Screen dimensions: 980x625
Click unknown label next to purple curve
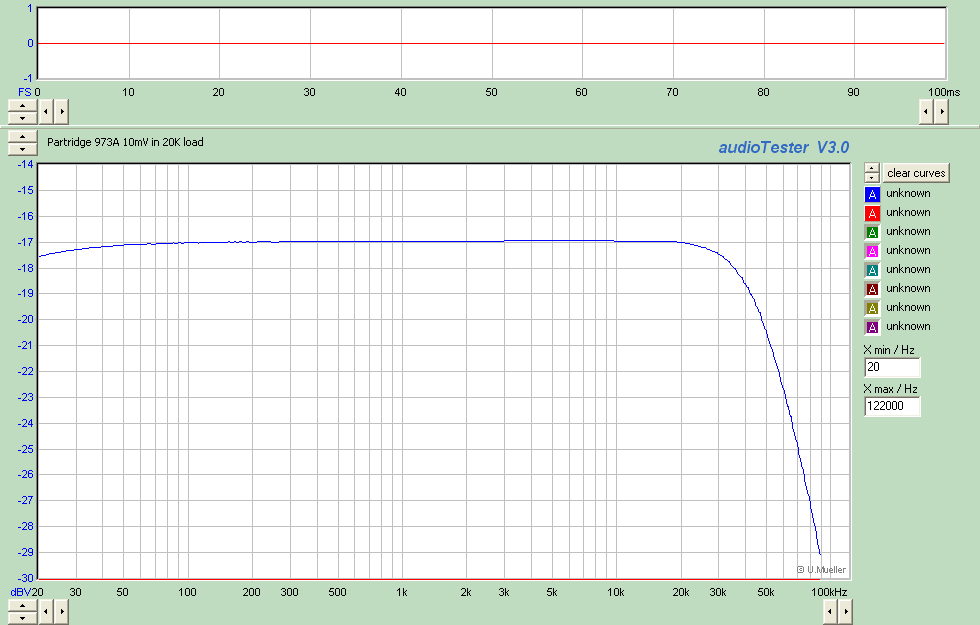[x=908, y=326]
